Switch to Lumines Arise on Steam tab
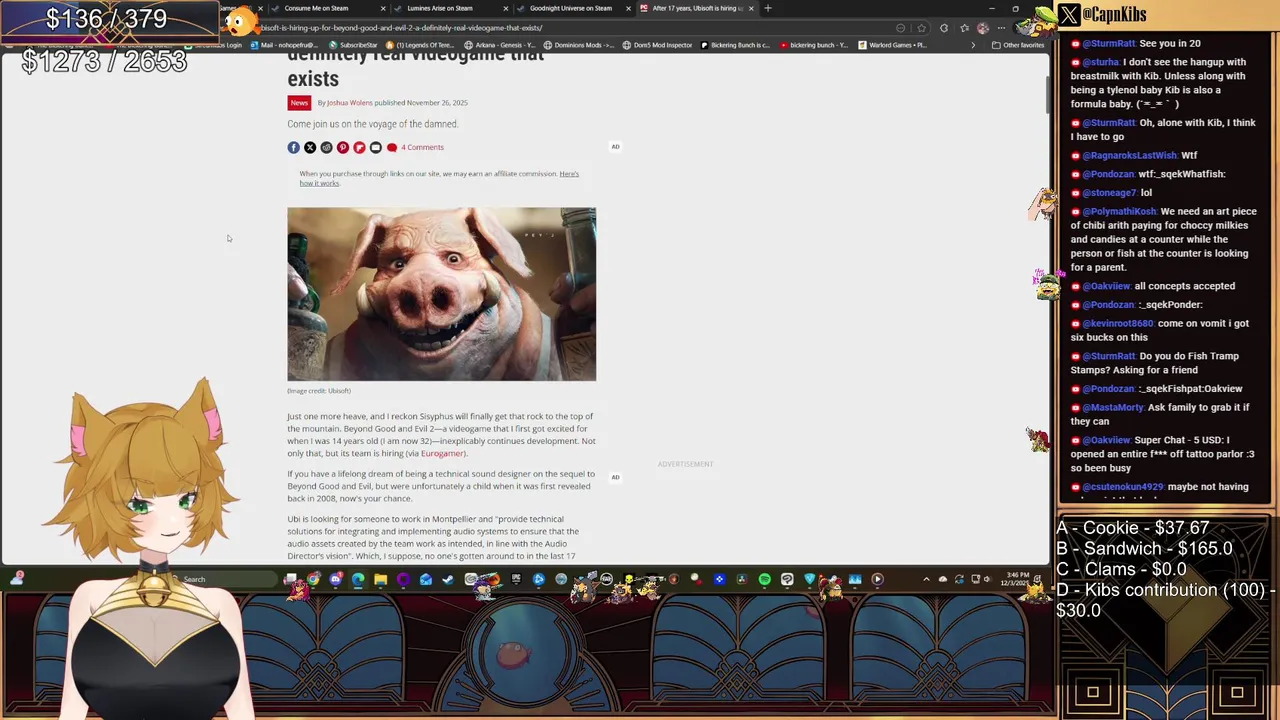This screenshot has height=720, width=1280. tap(439, 8)
